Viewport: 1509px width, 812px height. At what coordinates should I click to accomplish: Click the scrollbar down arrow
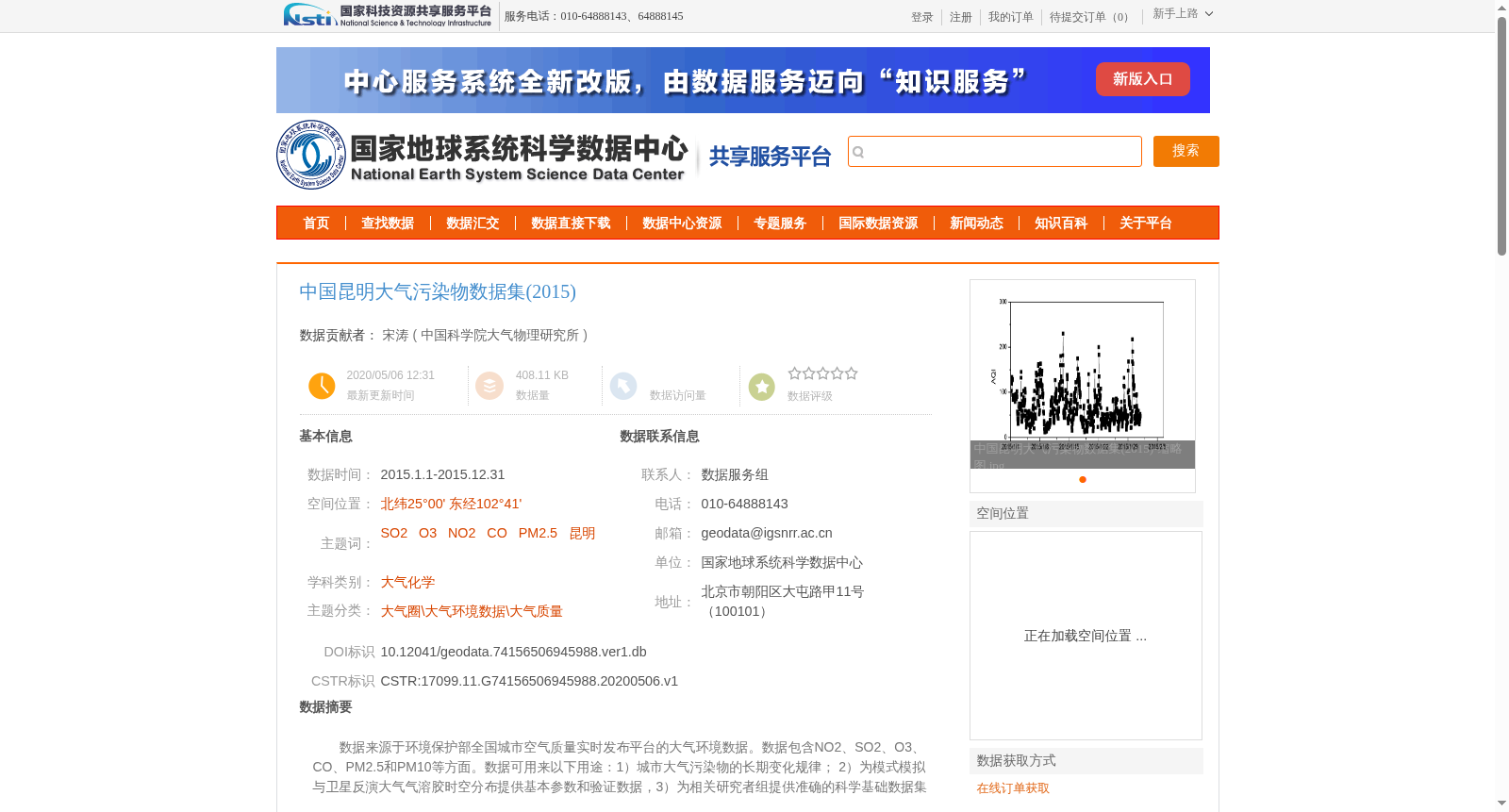click(x=1501, y=804)
